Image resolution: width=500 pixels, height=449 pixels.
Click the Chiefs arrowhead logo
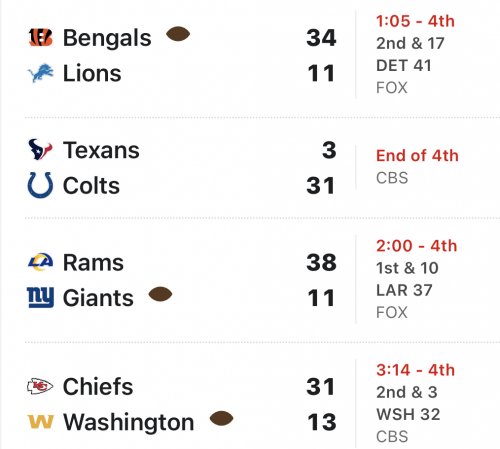(40, 386)
